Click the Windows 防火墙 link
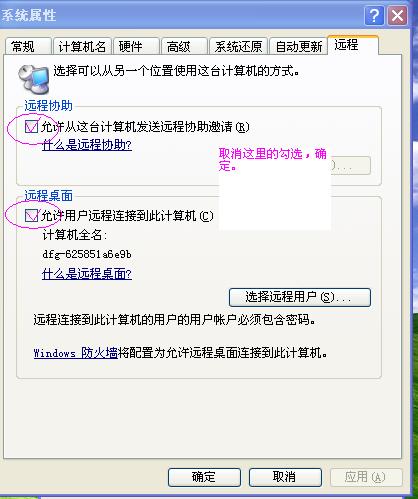The height and width of the screenshot is (499, 418). (x=76, y=353)
